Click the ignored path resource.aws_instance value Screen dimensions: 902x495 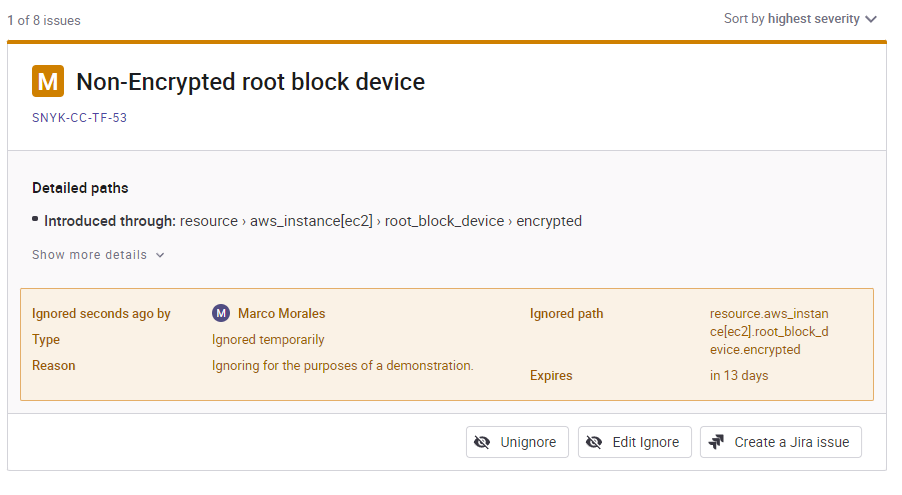tap(769, 332)
